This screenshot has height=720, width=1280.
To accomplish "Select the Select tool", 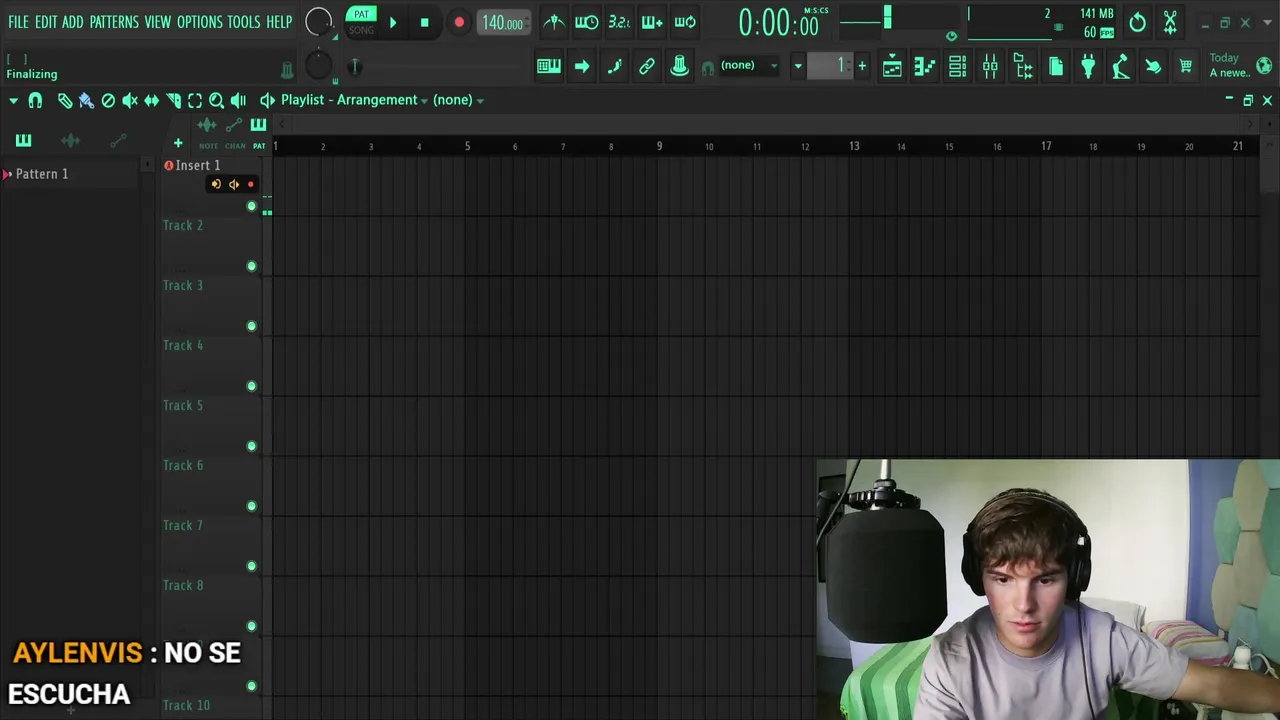I will [x=195, y=100].
